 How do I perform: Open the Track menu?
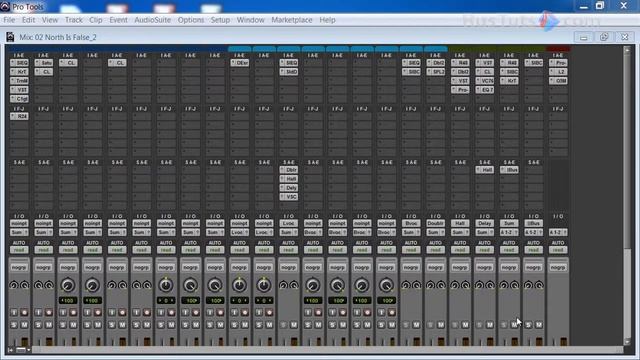coord(73,20)
